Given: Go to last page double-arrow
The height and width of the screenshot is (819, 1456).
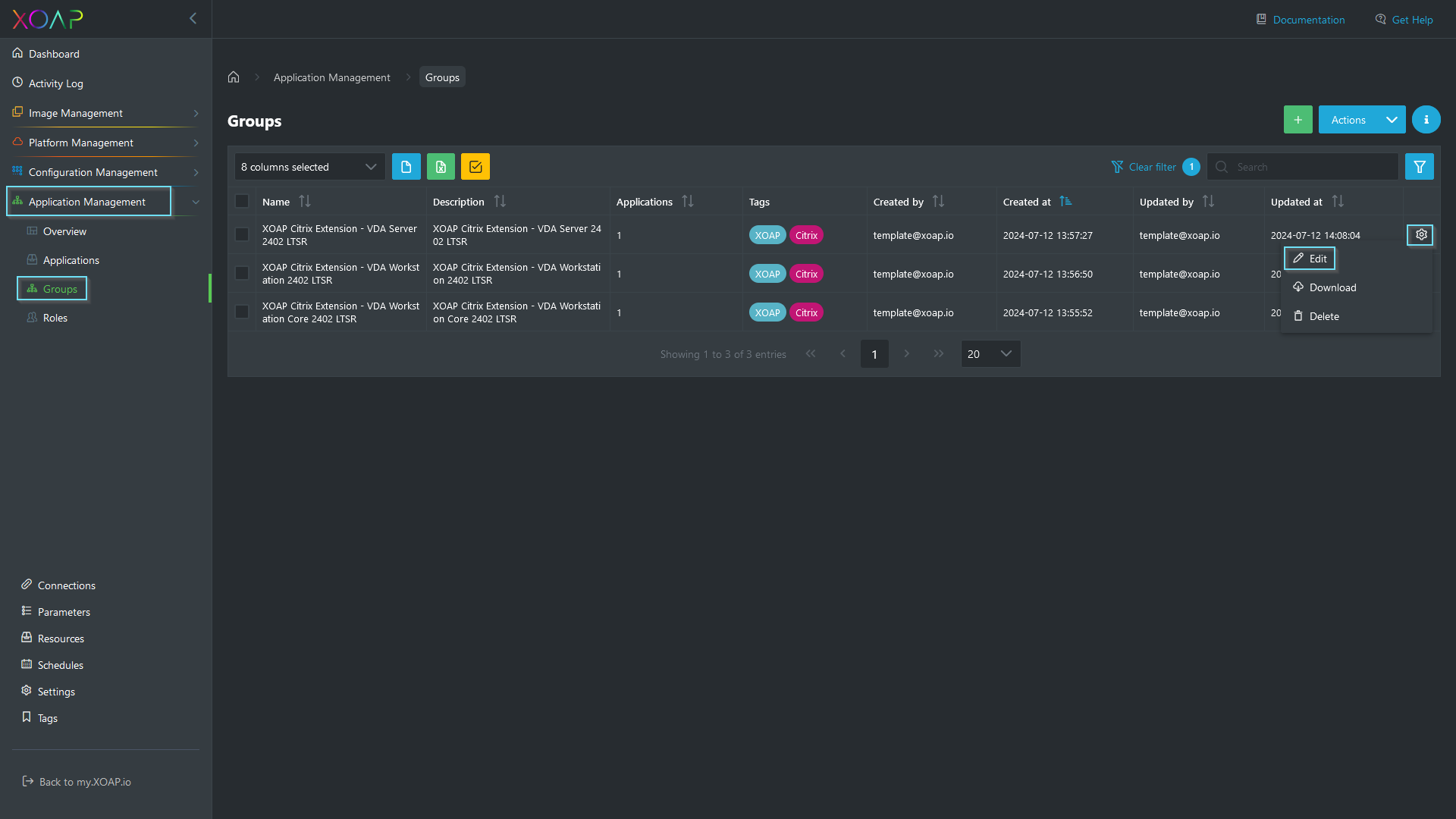Looking at the screenshot, I should pyautogui.click(x=939, y=354).
